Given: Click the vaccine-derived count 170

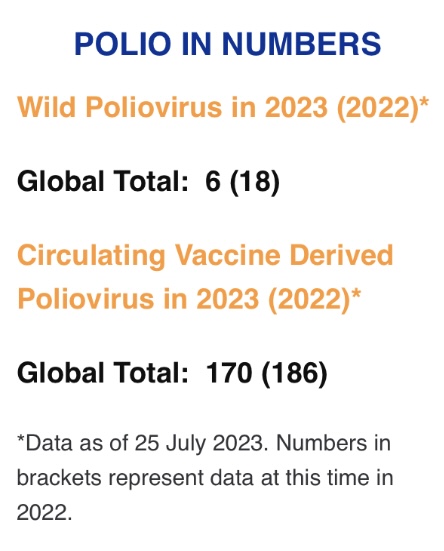Looking at the screenshot, I should 229,372.
